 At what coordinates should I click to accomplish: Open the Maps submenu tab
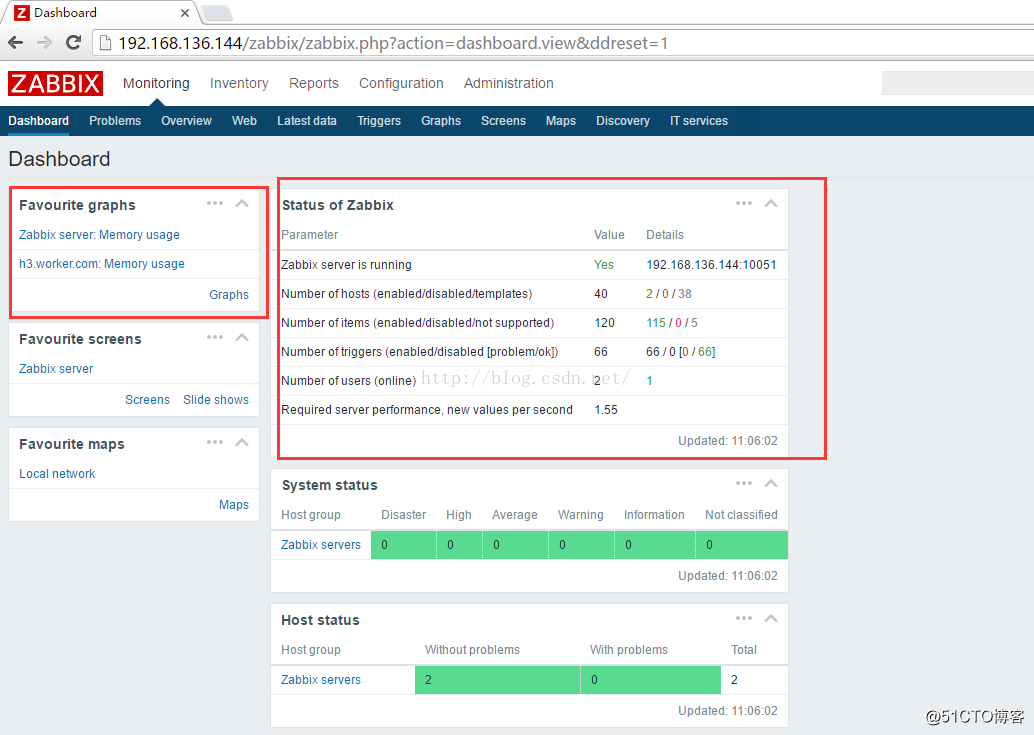[x=561, y=121]
